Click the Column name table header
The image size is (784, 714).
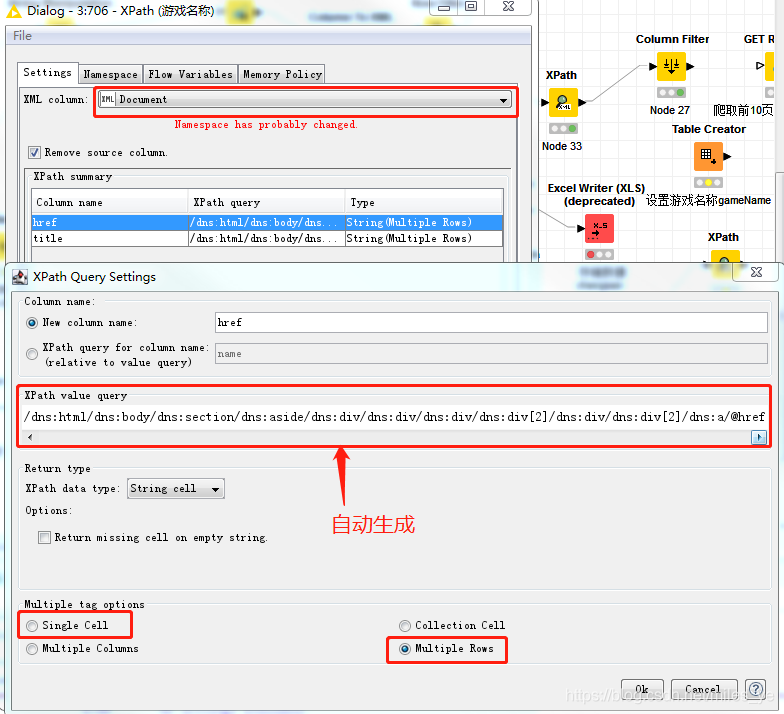click(x=110, y=202)
